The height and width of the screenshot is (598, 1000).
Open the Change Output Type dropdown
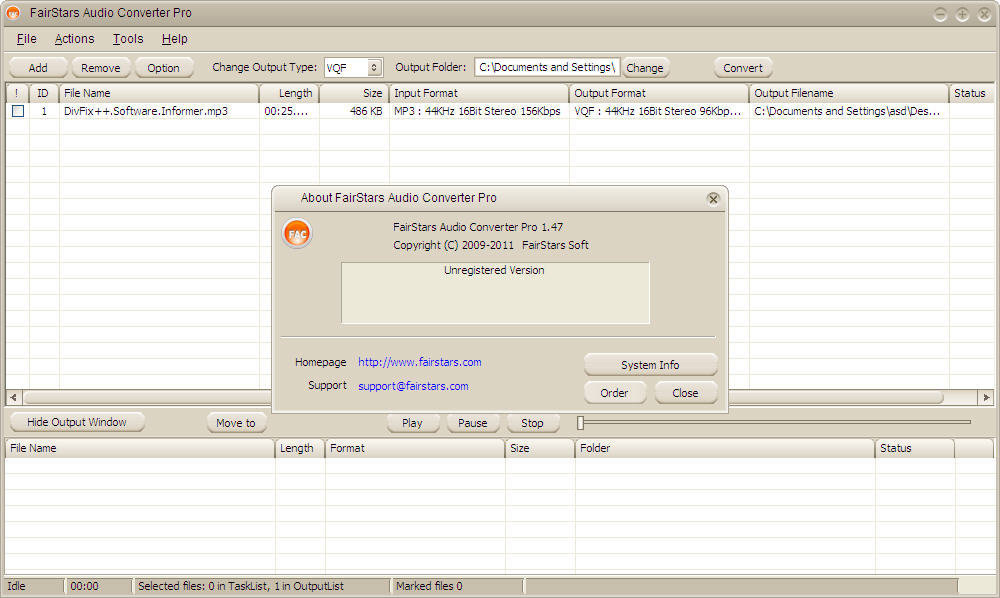pyautogui.click(x=374, y=67)
